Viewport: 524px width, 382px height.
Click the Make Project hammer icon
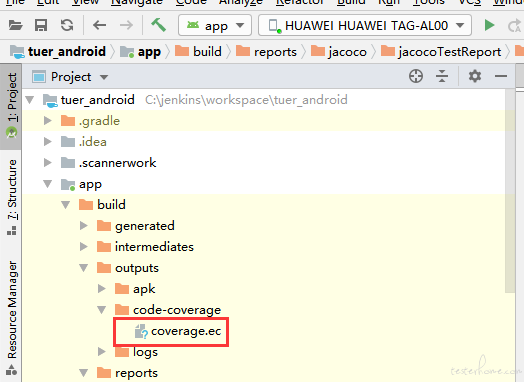pyautogui.click(x=158, y=25)
